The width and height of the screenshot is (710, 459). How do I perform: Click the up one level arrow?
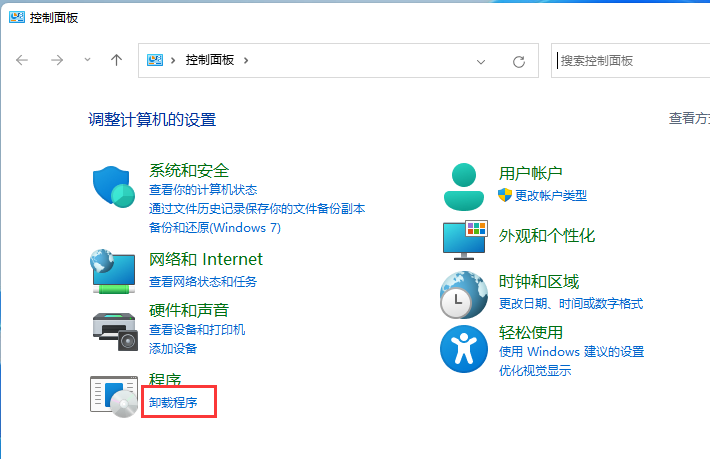click(116, 60)
